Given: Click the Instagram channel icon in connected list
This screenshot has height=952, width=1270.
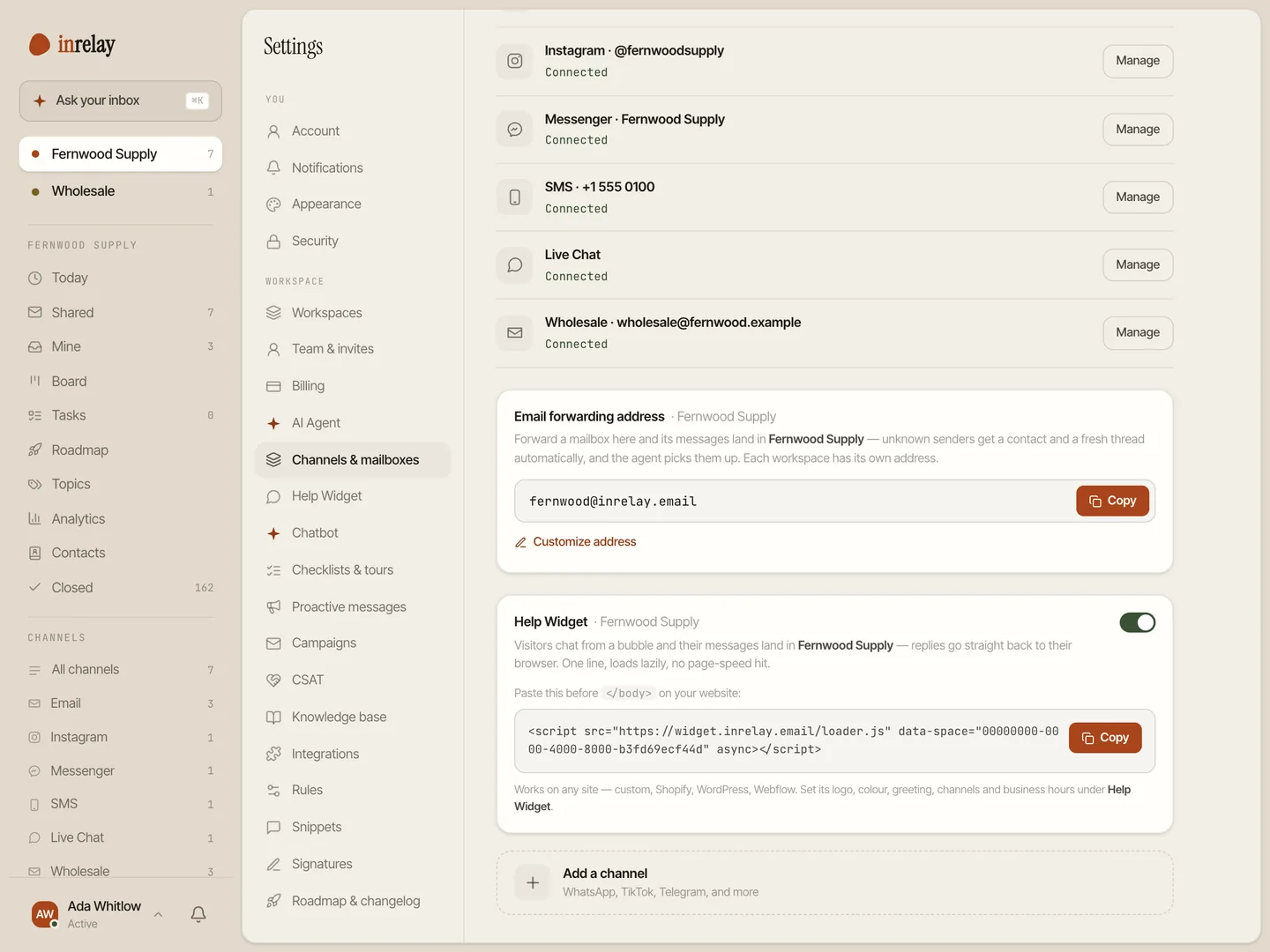Looking at the screenshot, I should coord(515,61).
